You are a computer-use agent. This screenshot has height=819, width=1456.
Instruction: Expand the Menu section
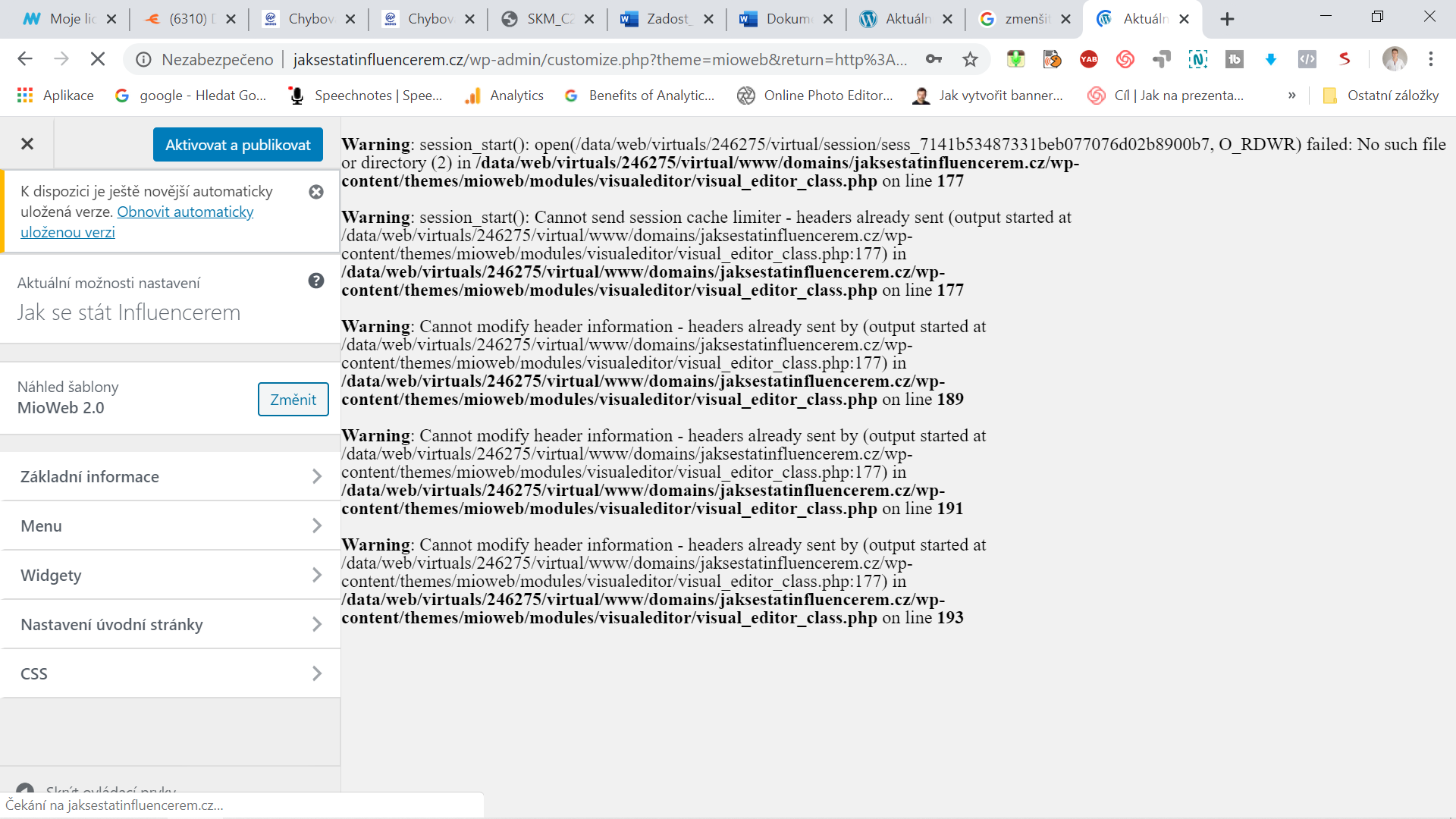click(x=170, y=526)
